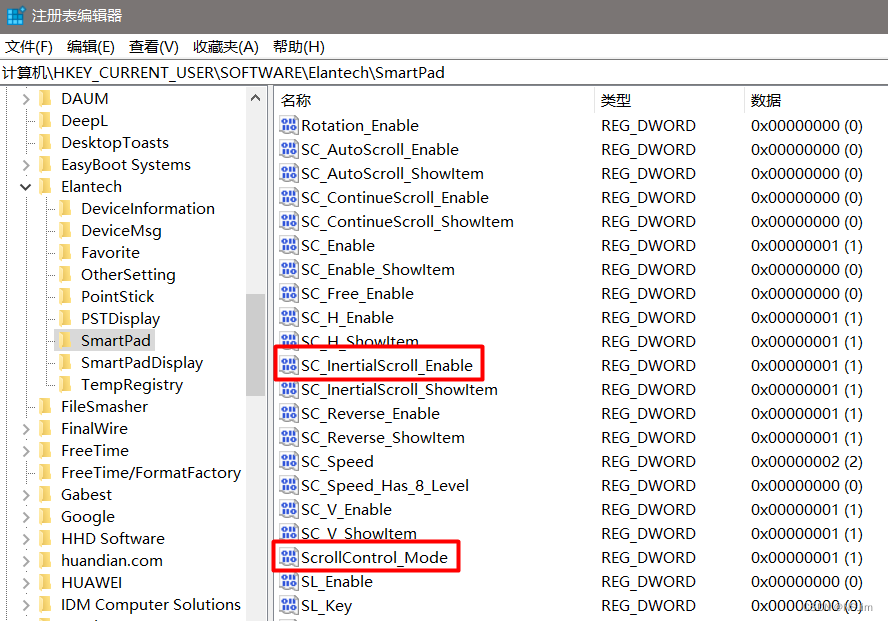Viewport: 888px width, 621px height.
Task: Click the DWORD icon of SL_Enable
Action: (289, 581)
